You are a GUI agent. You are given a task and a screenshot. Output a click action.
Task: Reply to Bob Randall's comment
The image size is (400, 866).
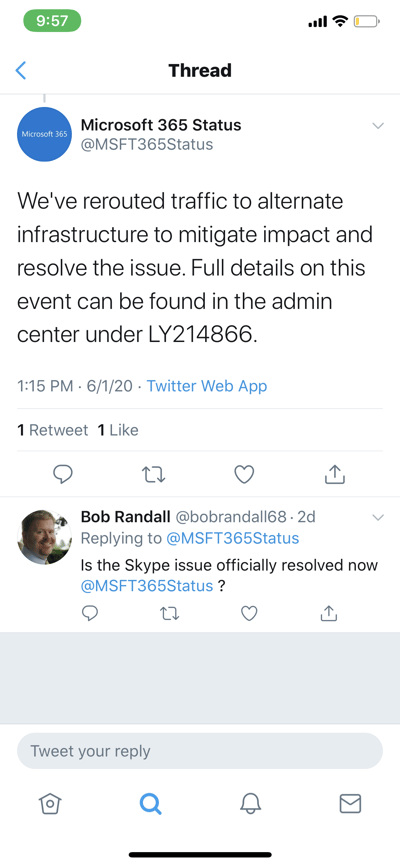tap(92, 613)
